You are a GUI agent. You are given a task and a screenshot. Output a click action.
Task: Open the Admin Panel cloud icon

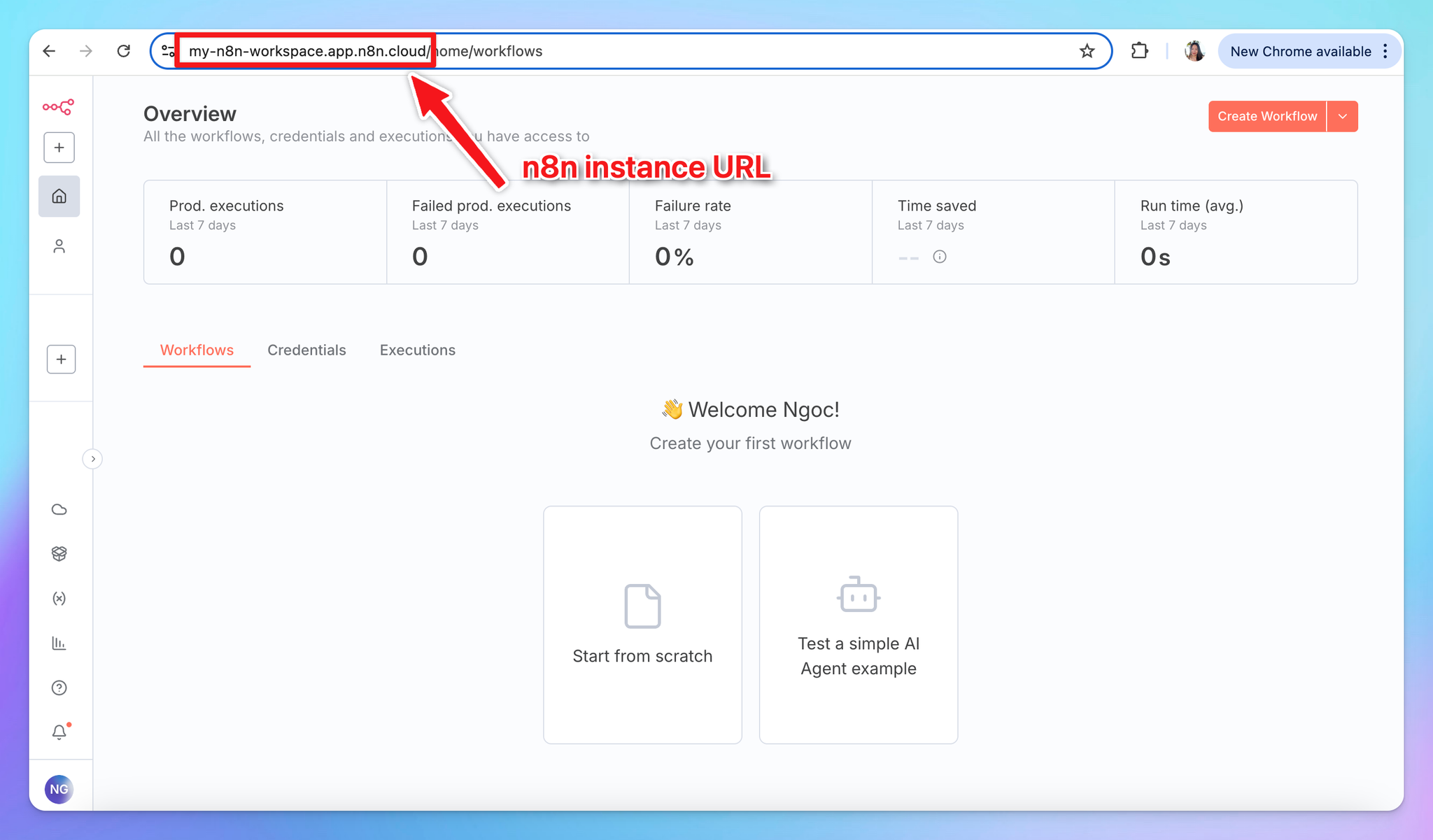59,509
